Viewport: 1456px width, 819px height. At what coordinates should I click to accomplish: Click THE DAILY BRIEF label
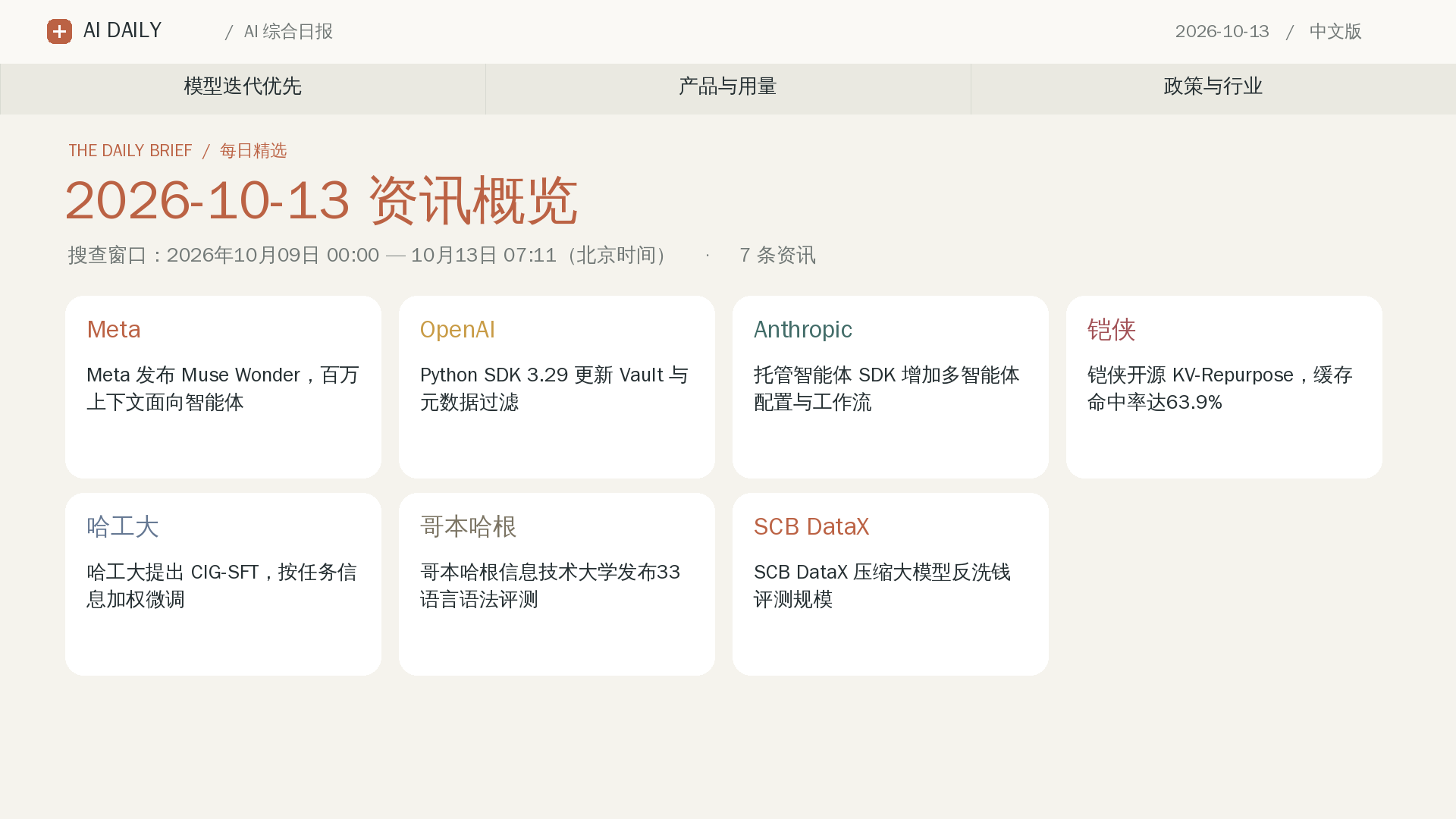coord(130,150)
